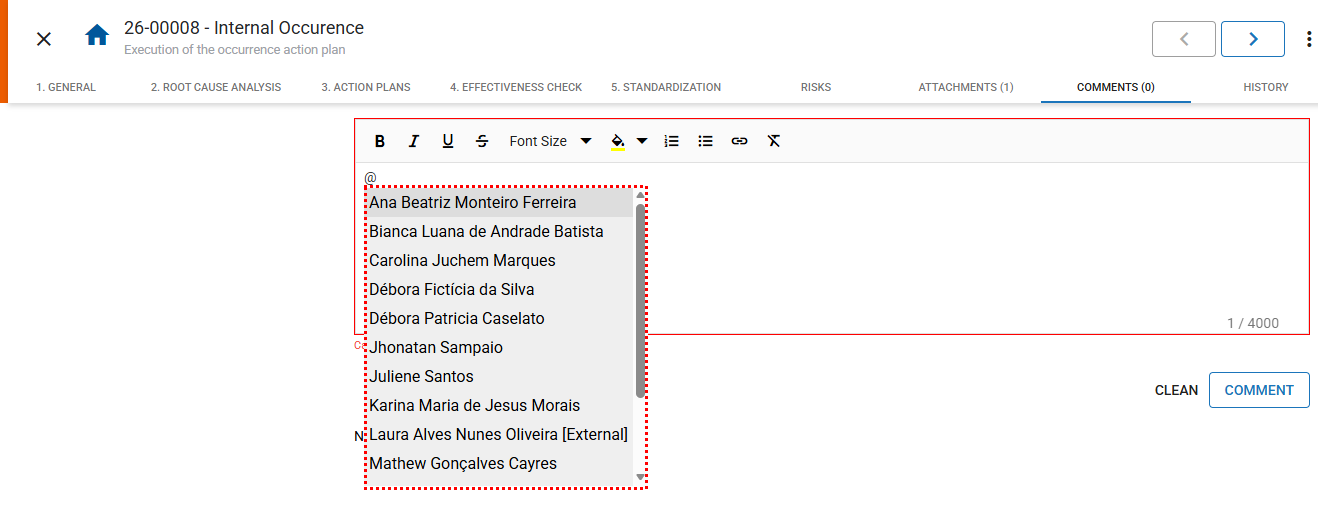The image size is (1318, 524).
Task: Open the Attachments (1) tab
Action: coord(965,87)
